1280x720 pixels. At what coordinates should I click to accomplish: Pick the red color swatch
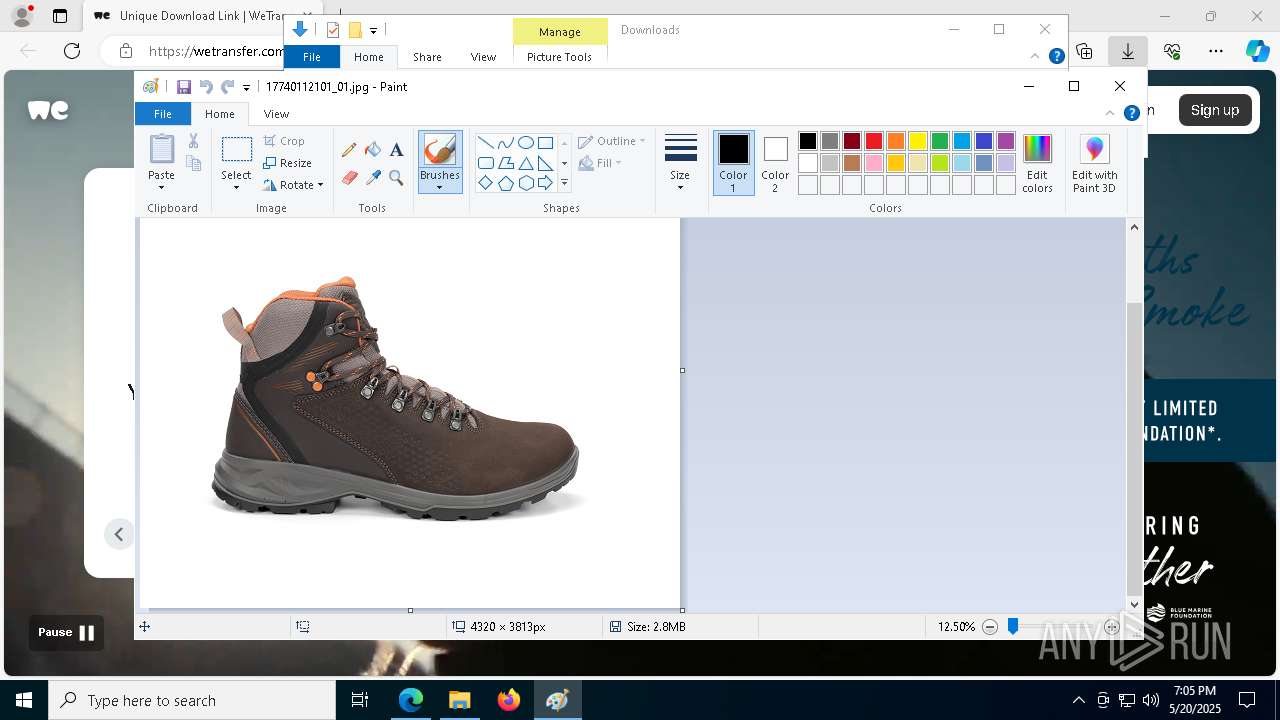click(x=874, y=141)
